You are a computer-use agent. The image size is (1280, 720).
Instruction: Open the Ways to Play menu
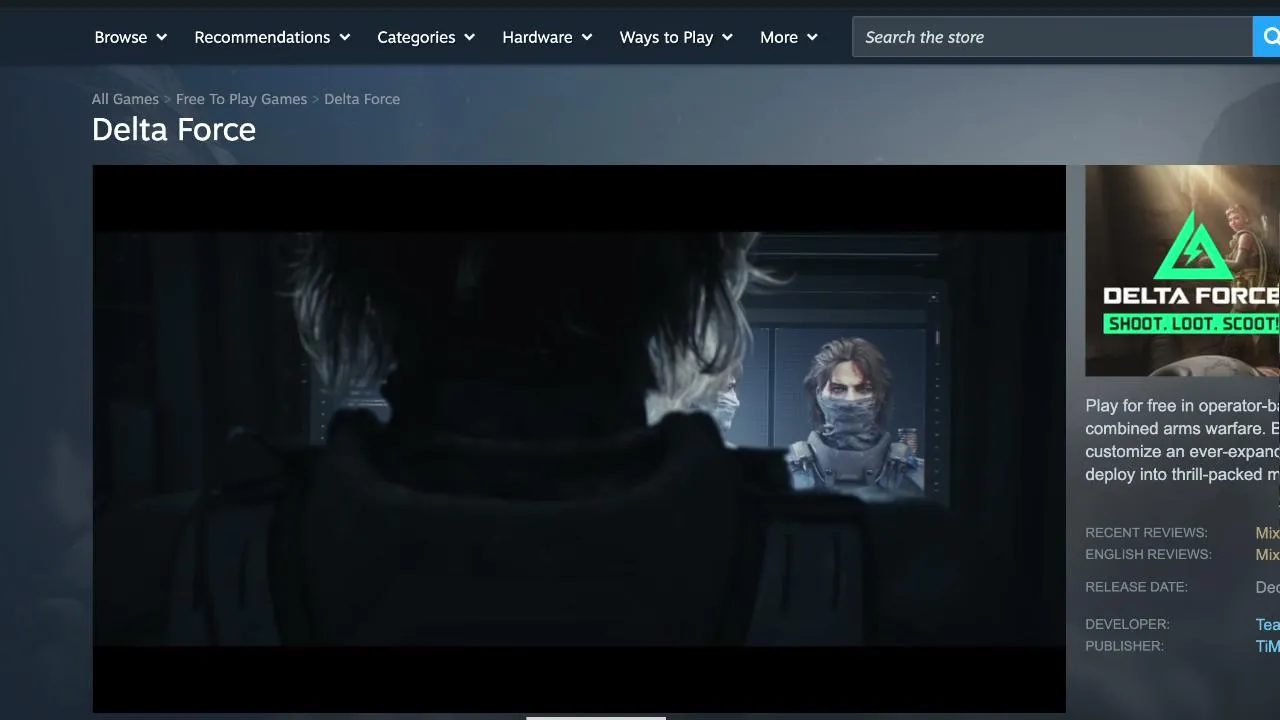[x=676, y=37]
